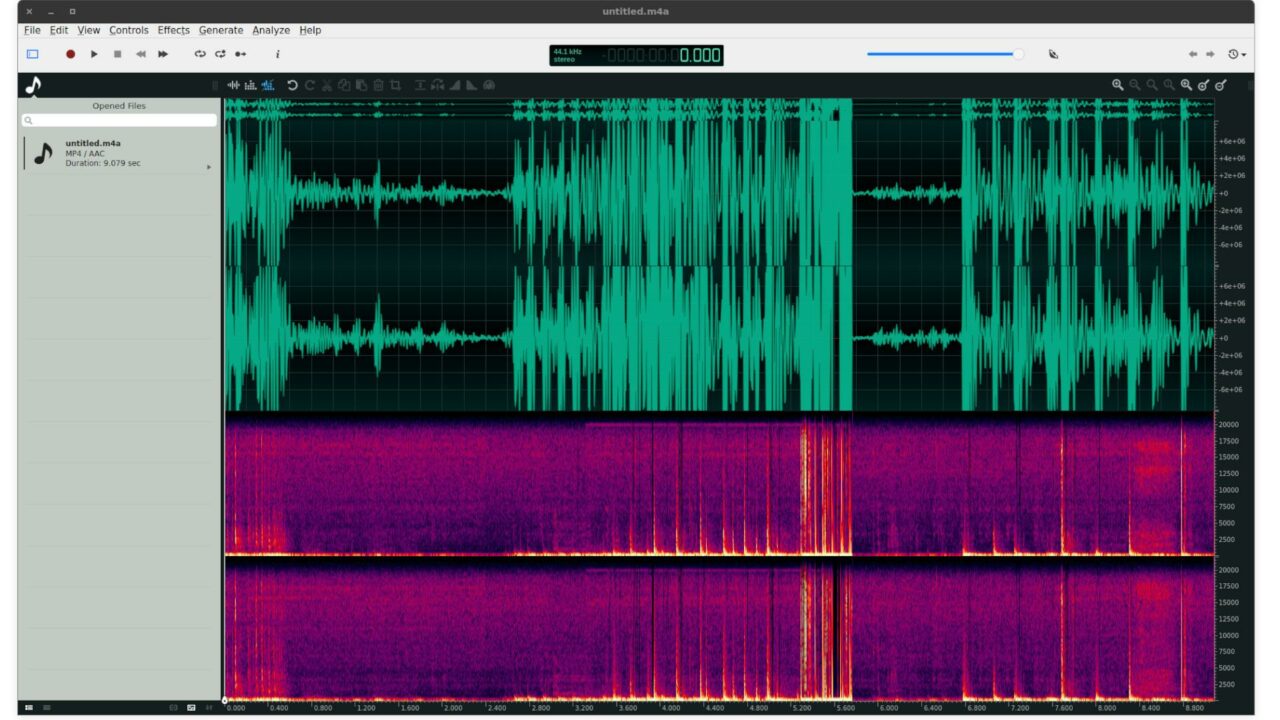Enable the rectangular selection mode

33,55
